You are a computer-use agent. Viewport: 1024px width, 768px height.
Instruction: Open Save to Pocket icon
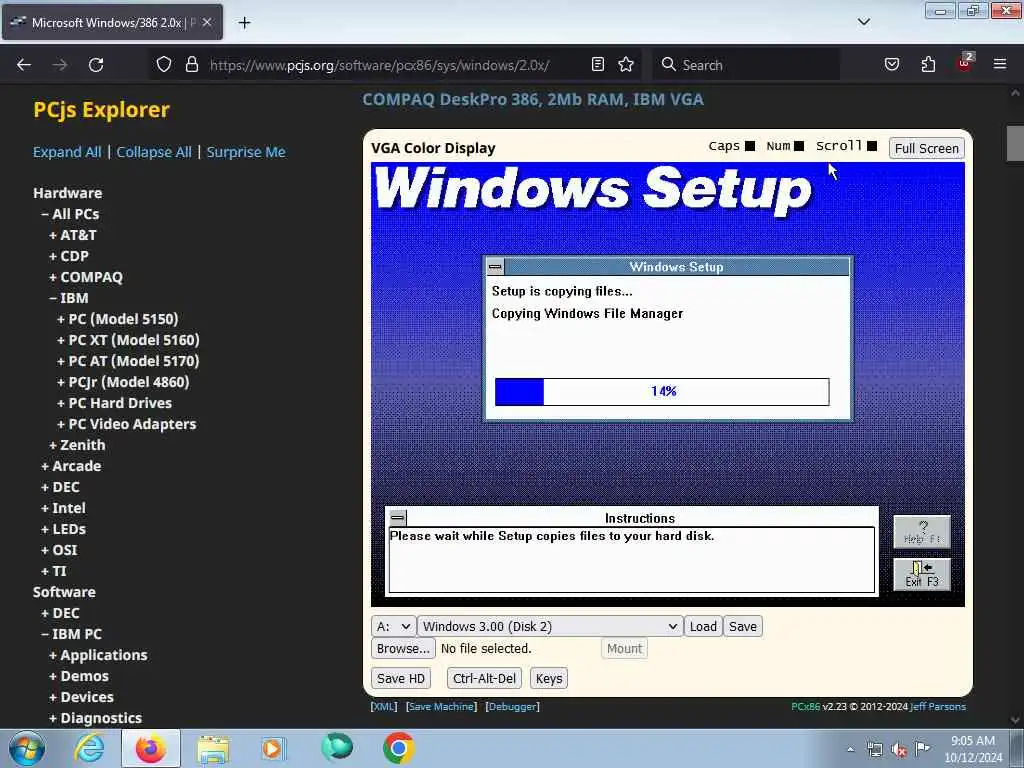point(891,64)
